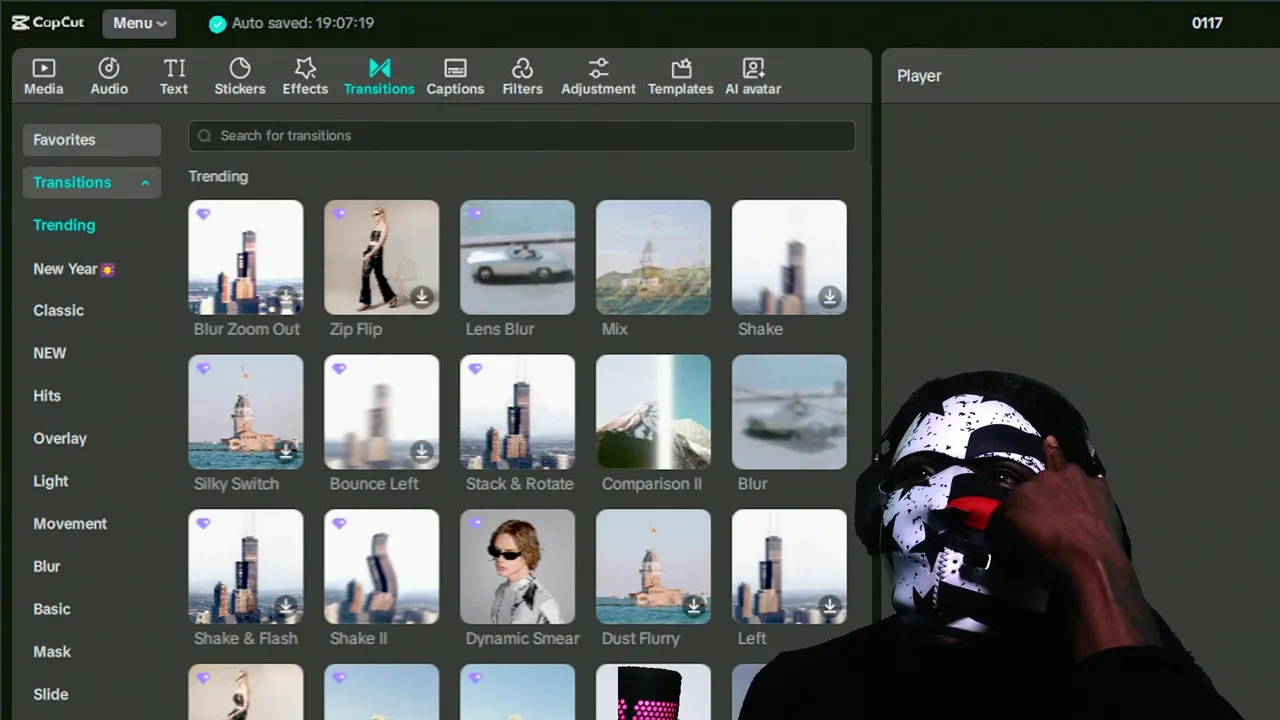Open the AI avatar panel
1280x720 pixels.
pos(753,77)
